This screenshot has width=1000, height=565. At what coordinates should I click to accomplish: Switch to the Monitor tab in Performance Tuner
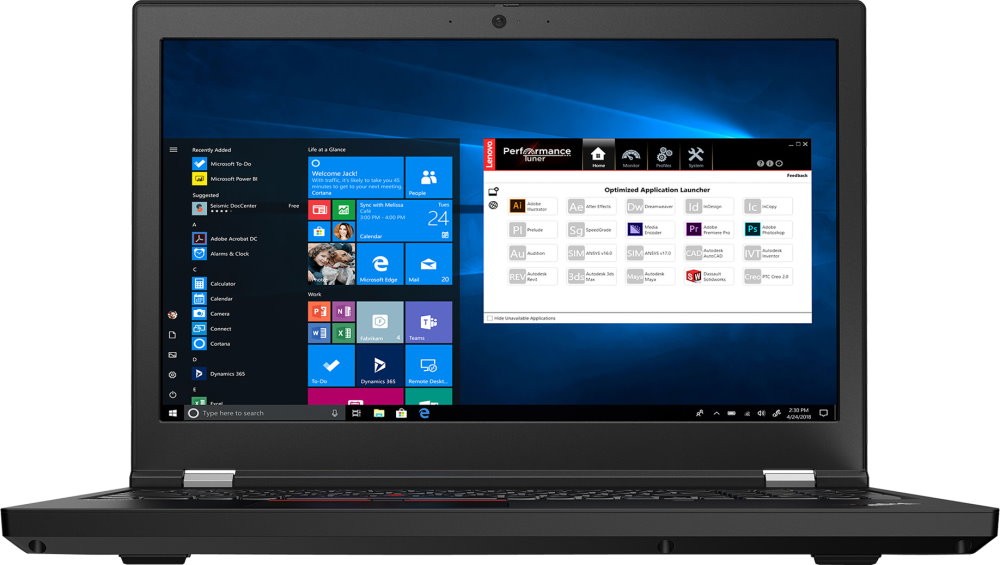click(x=630, y=156)
